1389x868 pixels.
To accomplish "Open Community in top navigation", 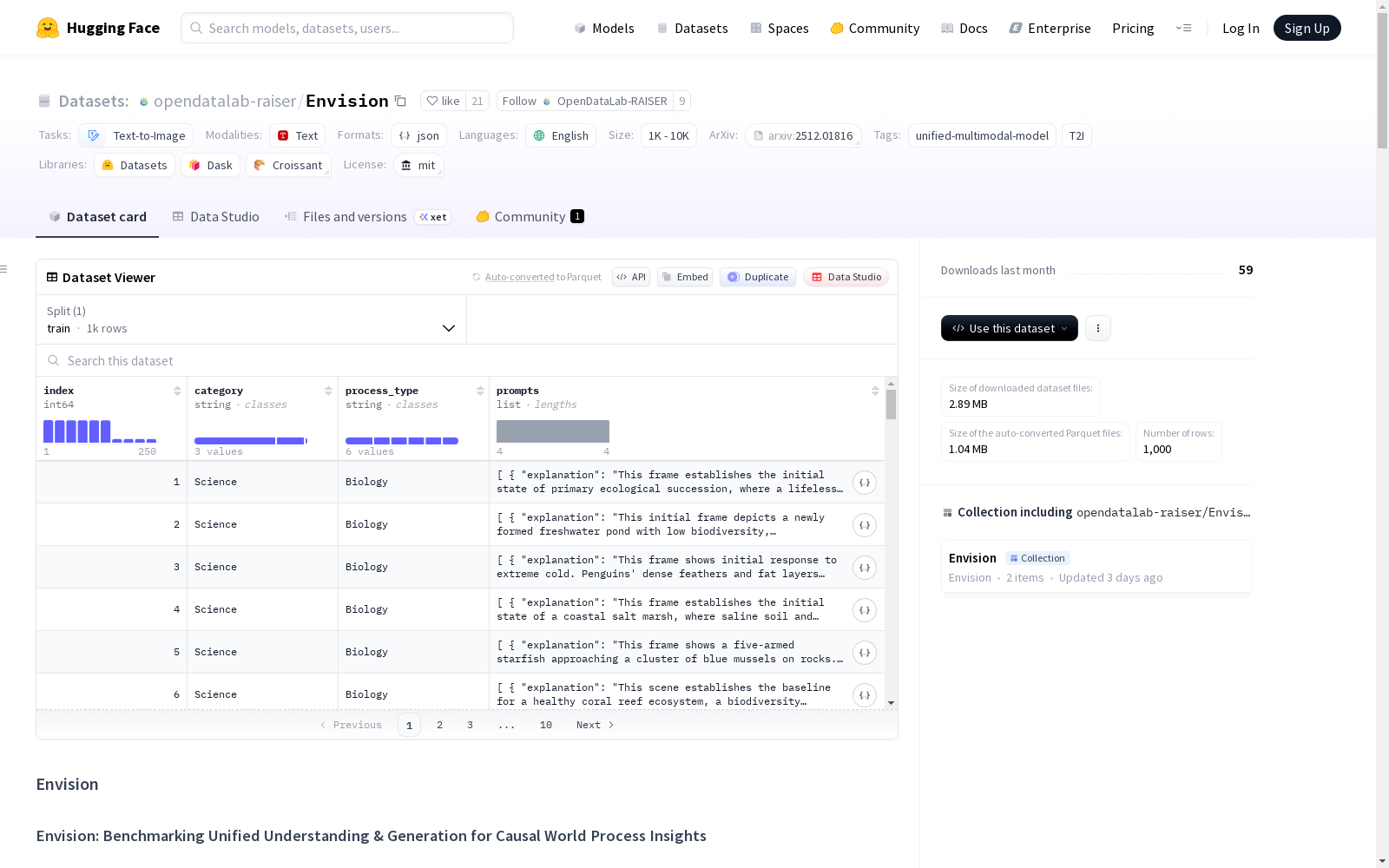I will point(875,28).
